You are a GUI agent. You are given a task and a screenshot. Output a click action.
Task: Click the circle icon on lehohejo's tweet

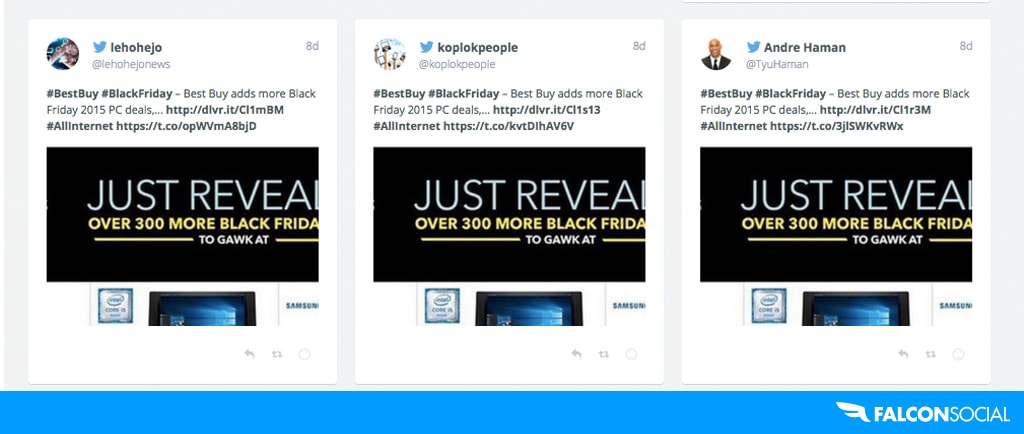(305, 354)
